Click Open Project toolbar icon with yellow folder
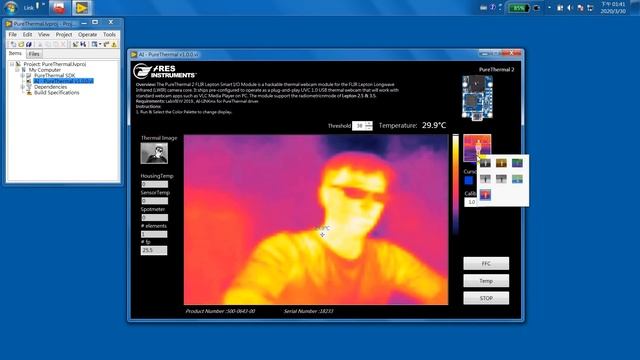The width and height of the screenshot is (640, 360). 21,44
